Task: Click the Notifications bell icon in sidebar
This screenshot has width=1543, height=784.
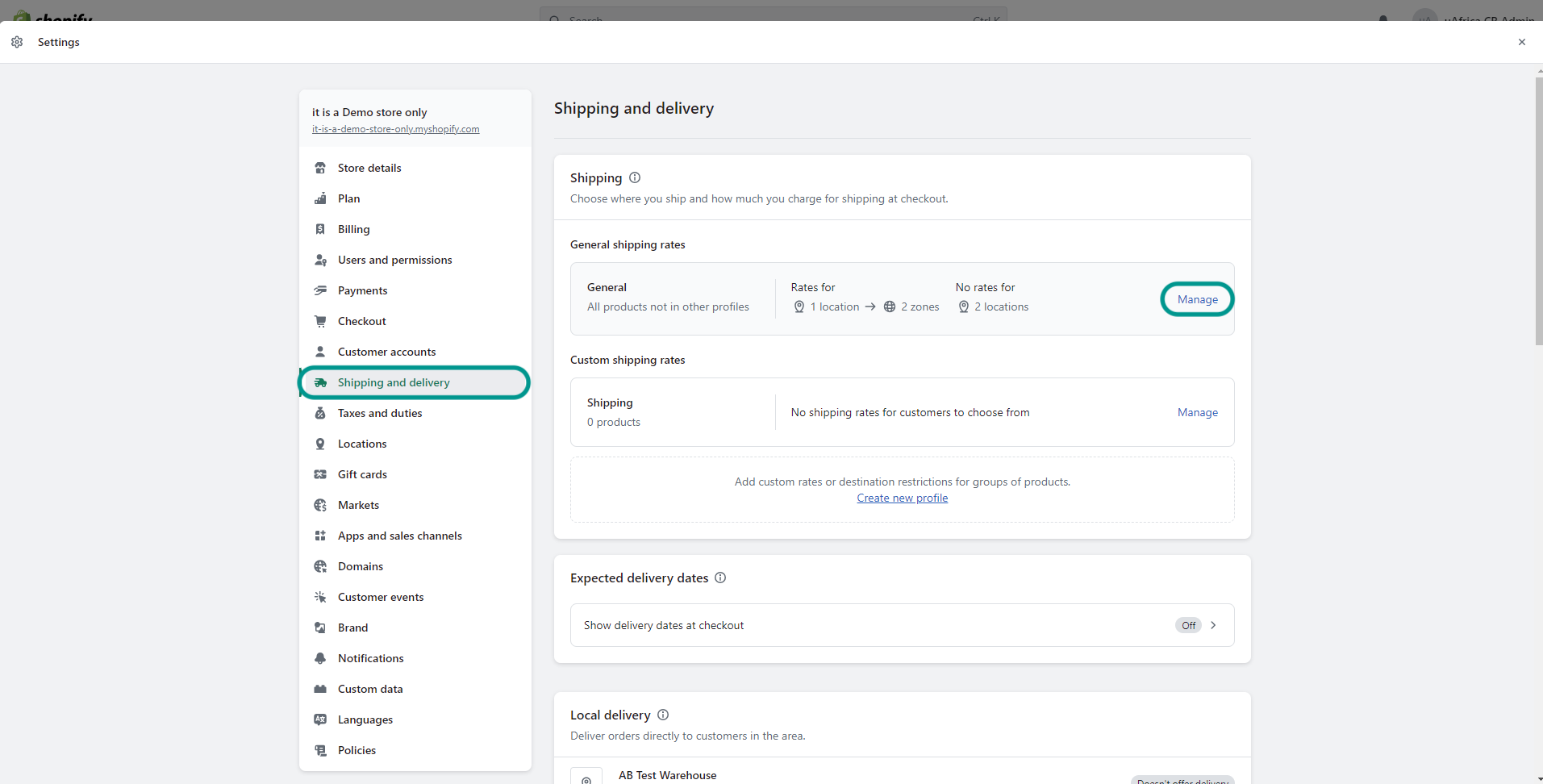Action: coord(320,658)
